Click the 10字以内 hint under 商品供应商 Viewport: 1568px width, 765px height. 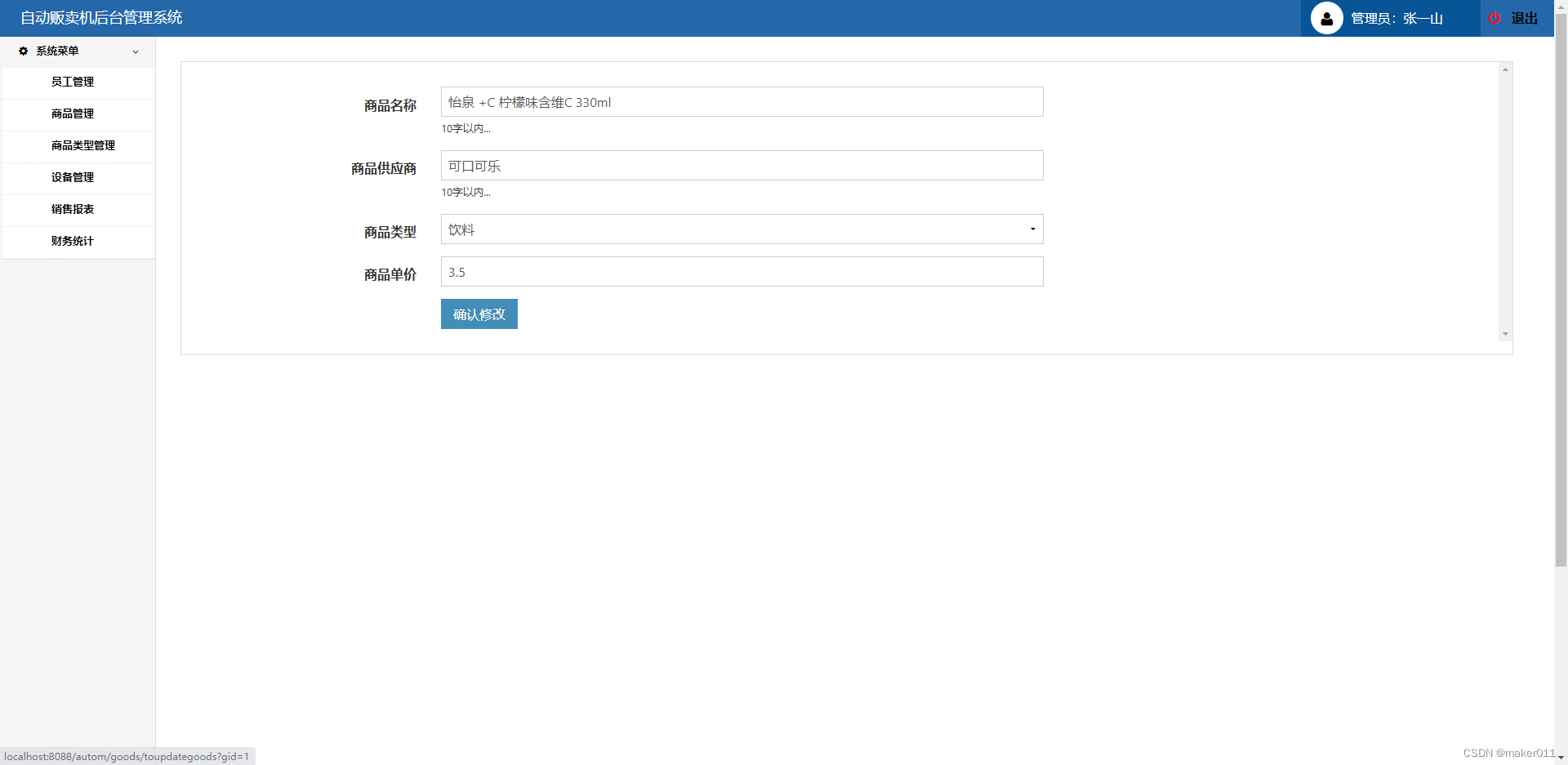pyautogui.click(x=465, y=192)
